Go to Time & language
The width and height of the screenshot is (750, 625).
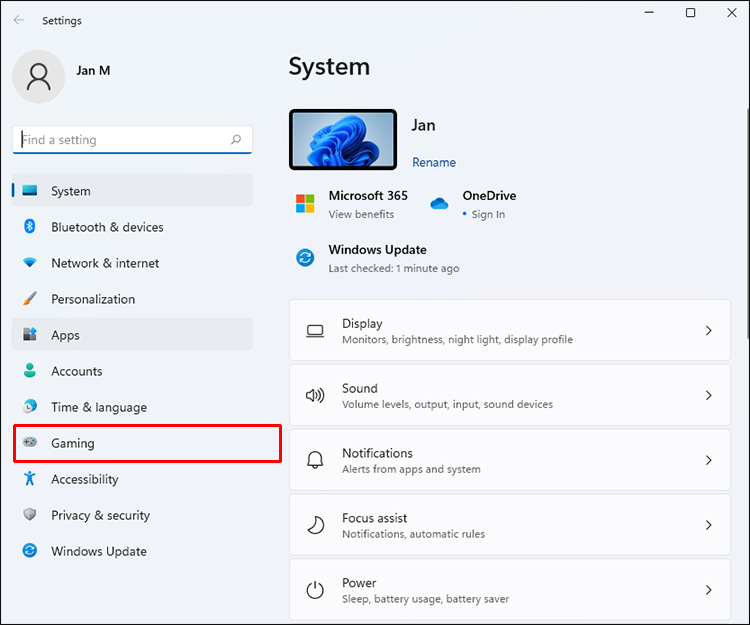132,407
